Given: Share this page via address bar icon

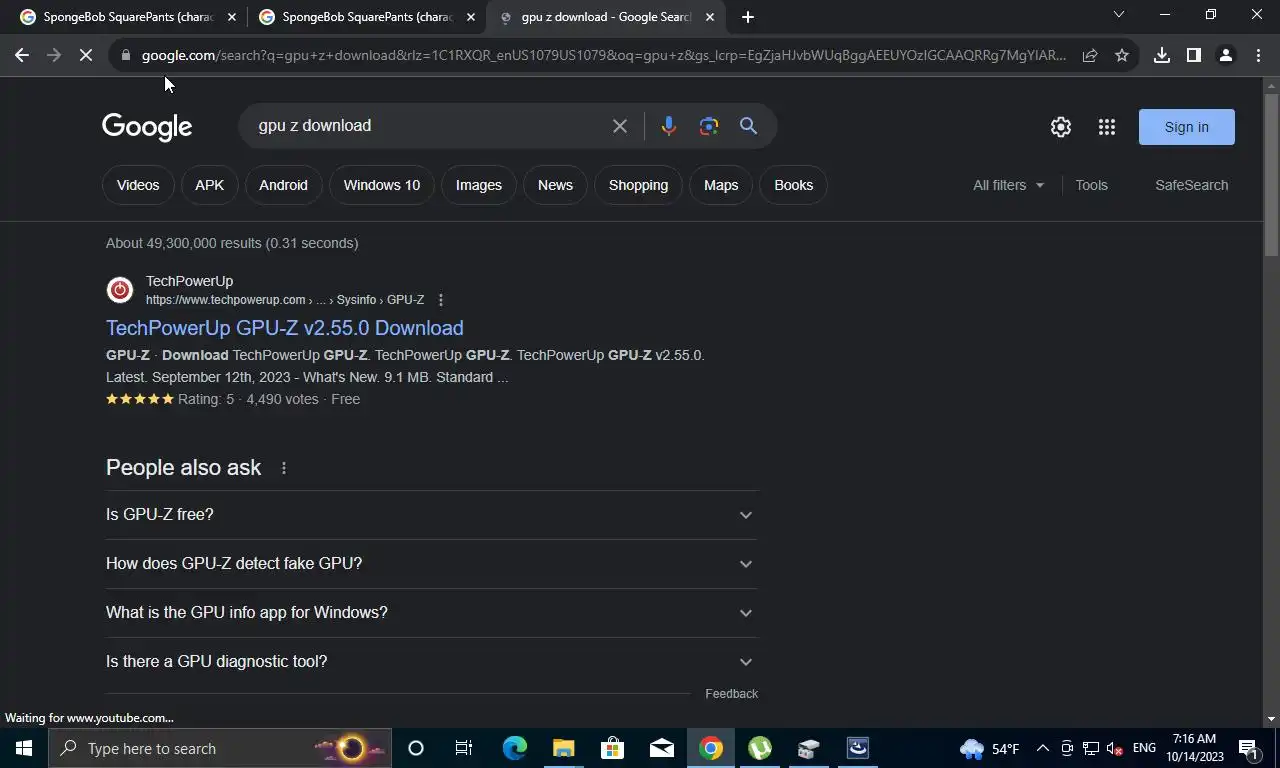Looking at the screenshot, I should (1090, 56).
